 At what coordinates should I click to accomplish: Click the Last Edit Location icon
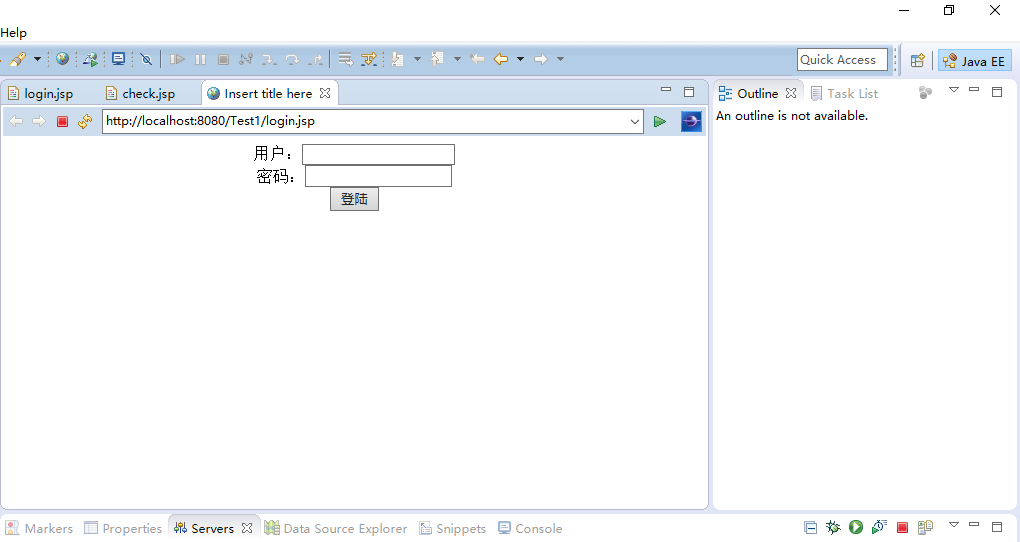click(477, 59)
